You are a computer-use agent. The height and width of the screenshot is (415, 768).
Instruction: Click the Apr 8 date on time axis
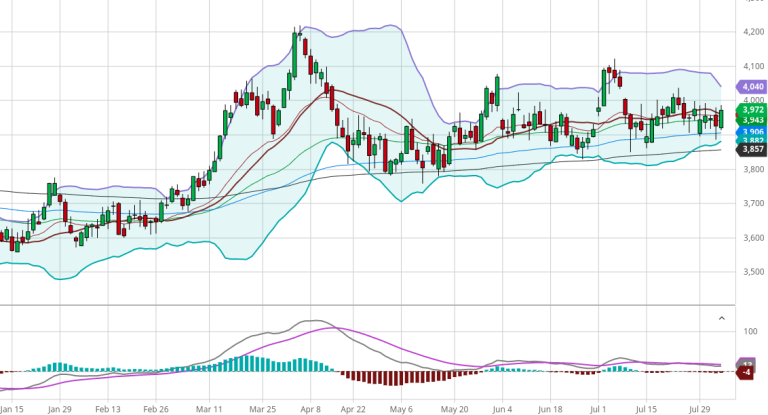[313, 409]
